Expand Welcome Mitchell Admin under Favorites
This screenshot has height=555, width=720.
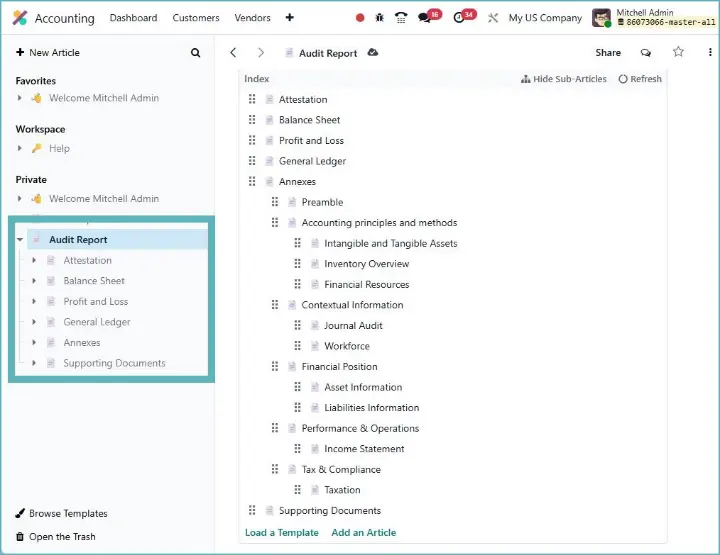tap(19, 98)
